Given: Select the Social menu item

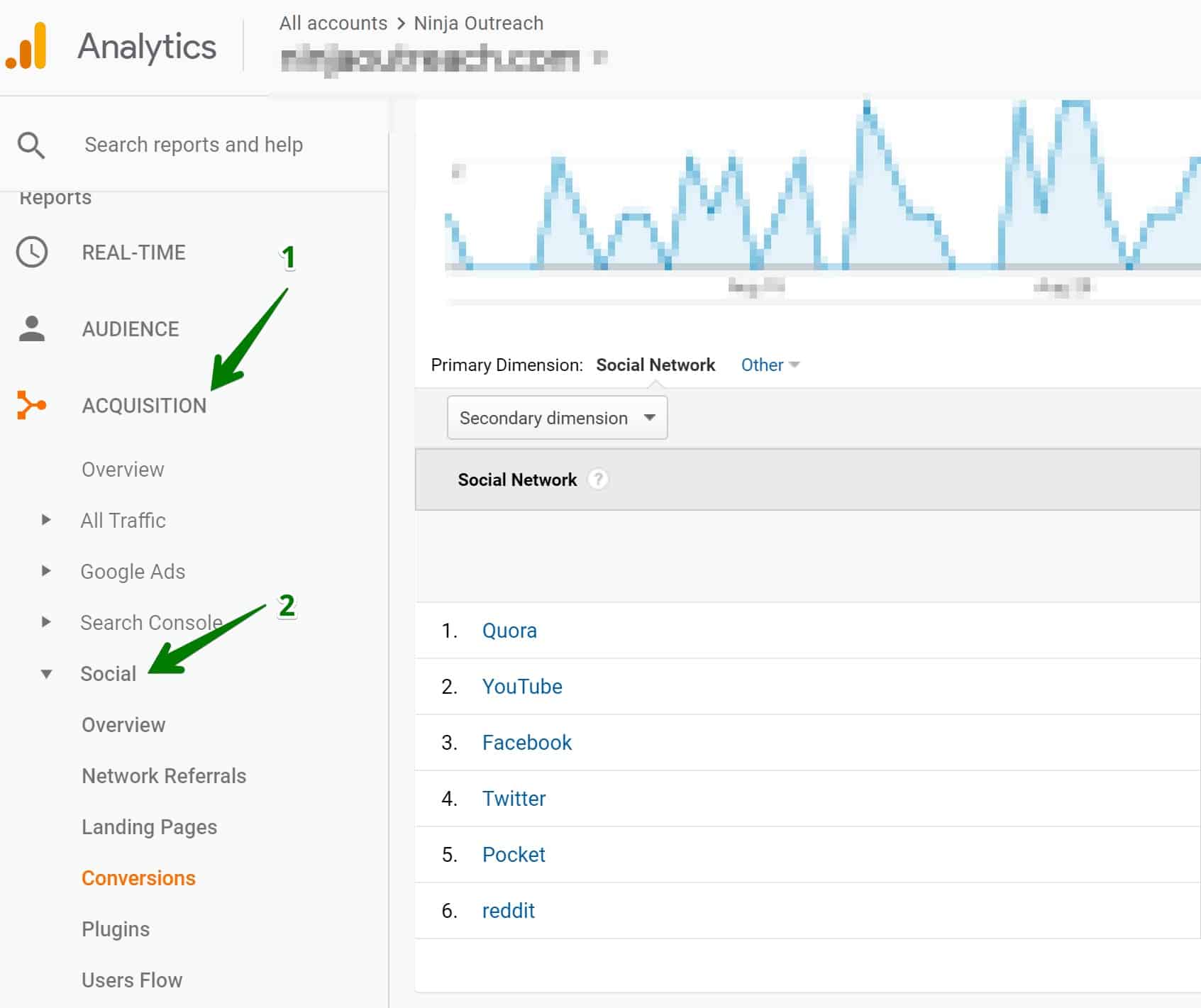Looking at the screenshot, I should (108, 674).
